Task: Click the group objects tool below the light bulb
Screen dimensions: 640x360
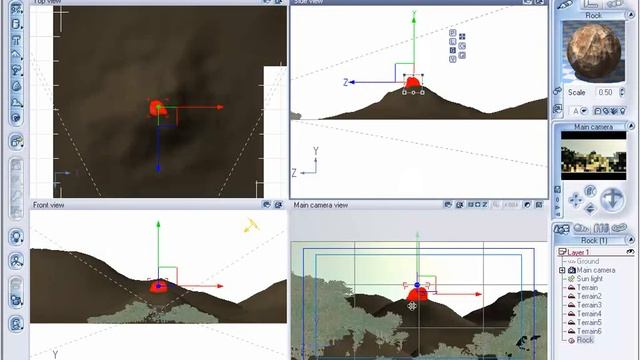Action: [x=16, y=260]
